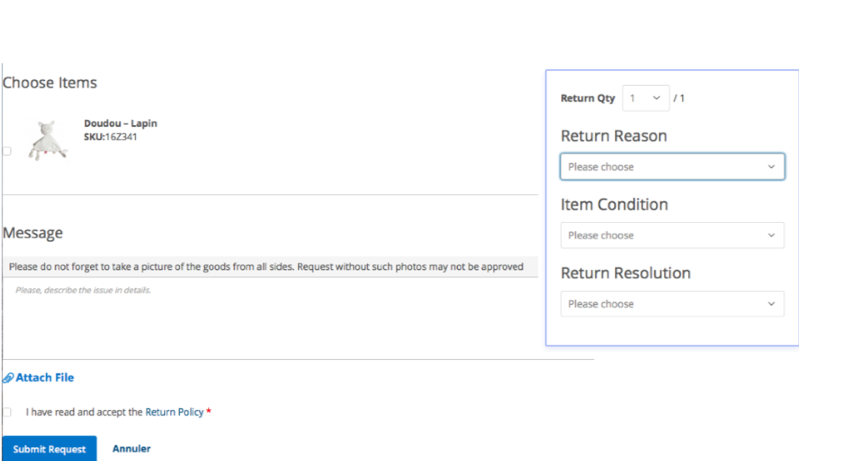Open the Return Policy link
The width and height of the screenshot is (854, 474).
pos(174,412)
